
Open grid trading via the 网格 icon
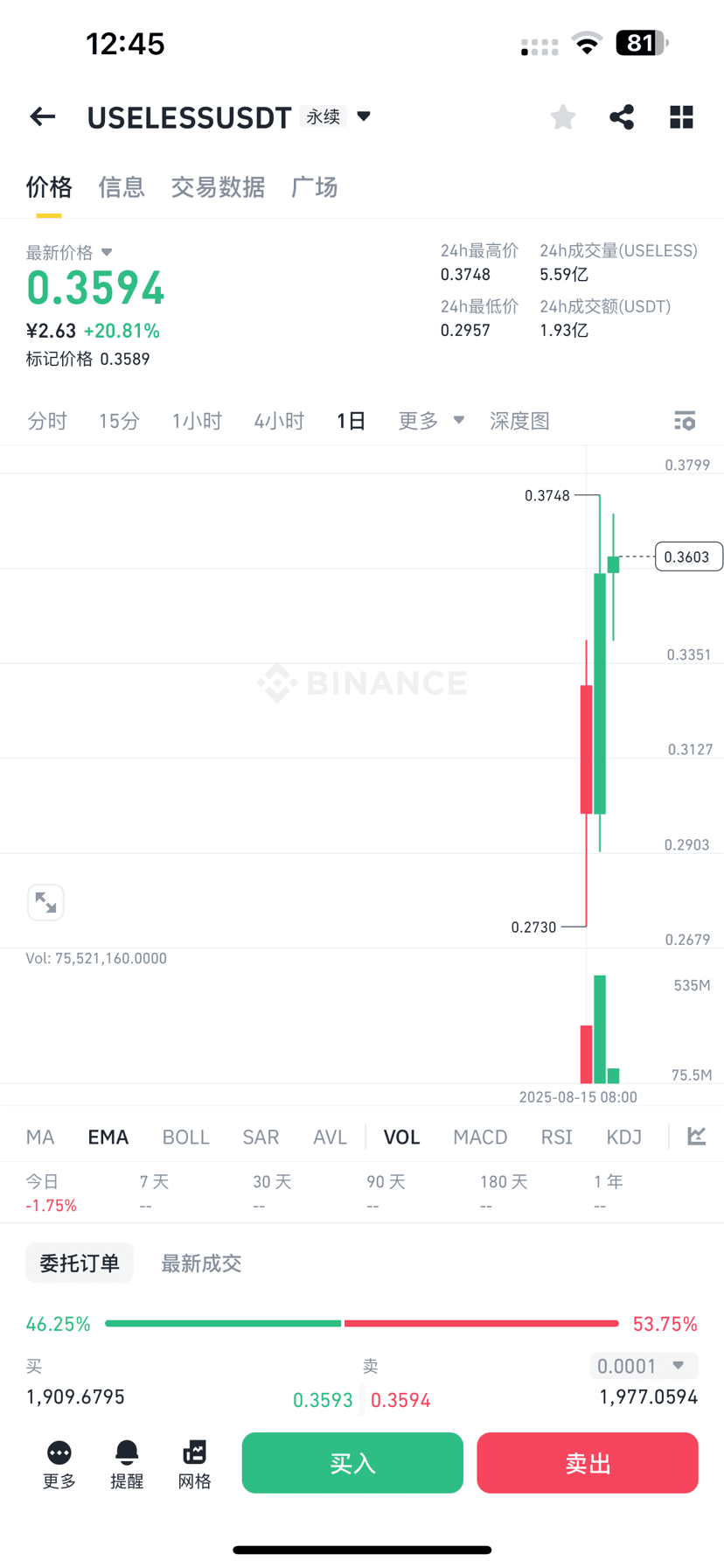click(x=194, y=1461)
